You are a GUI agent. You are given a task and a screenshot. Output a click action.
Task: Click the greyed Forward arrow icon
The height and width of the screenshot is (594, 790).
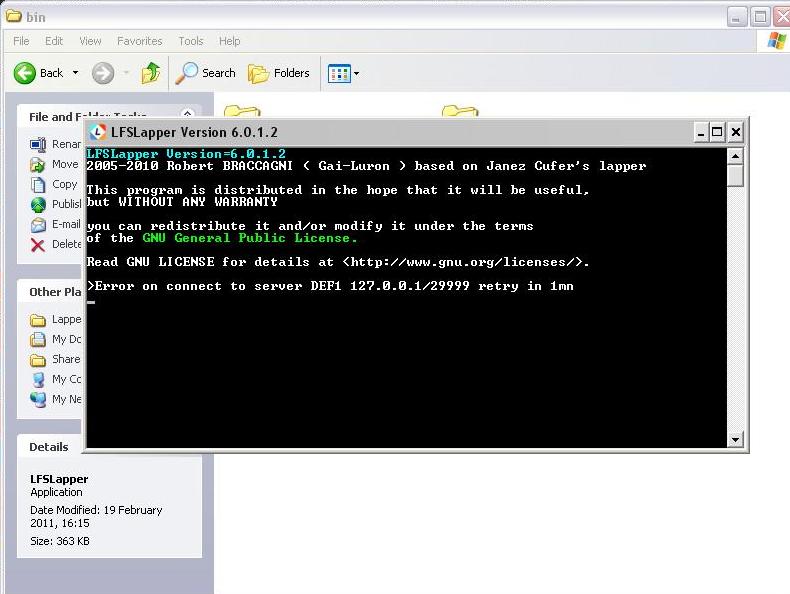103,73
